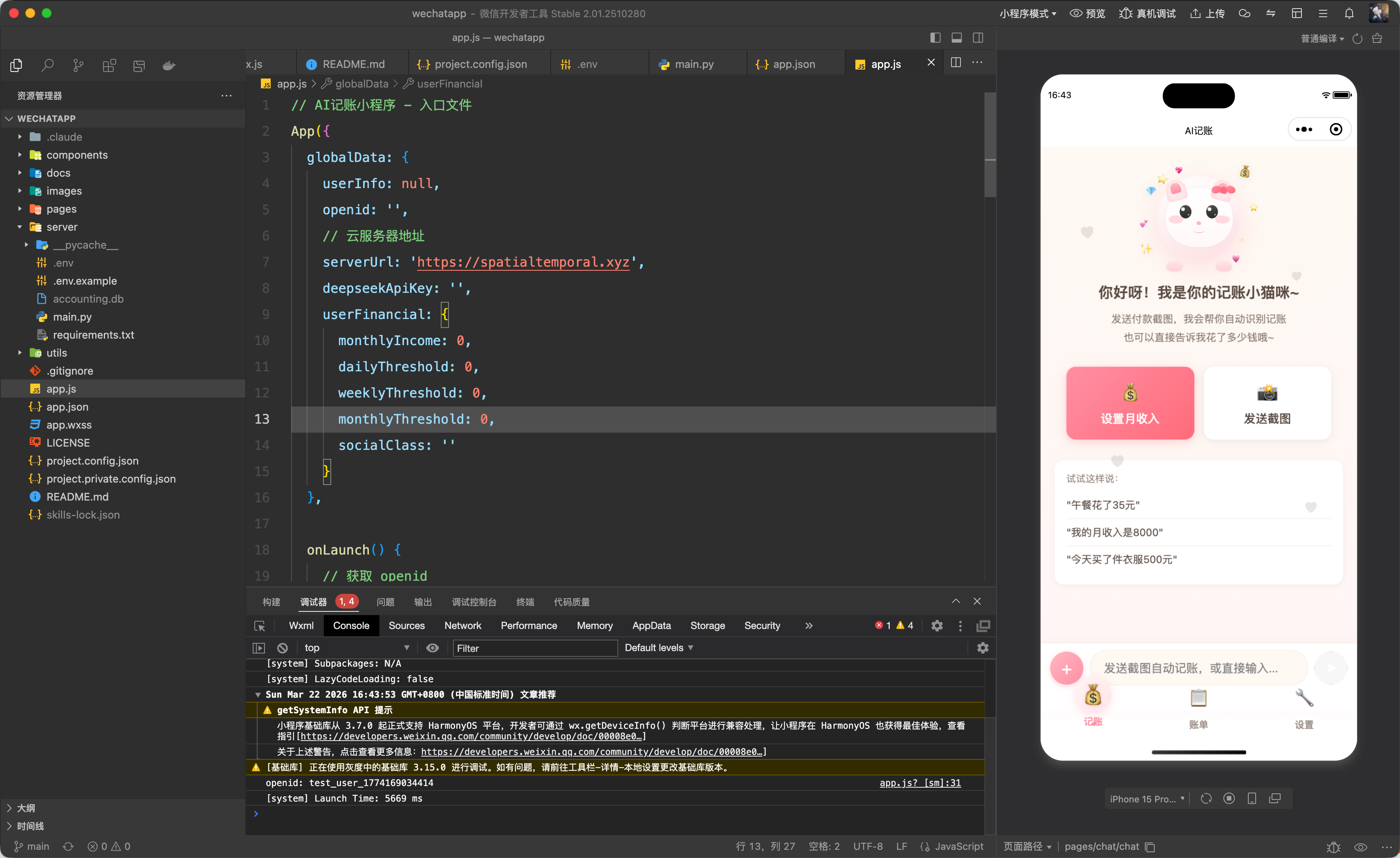Viewport: 1400px width, 858px height.
Task: Clear console with the ban icon
Action: coord(283,648)
